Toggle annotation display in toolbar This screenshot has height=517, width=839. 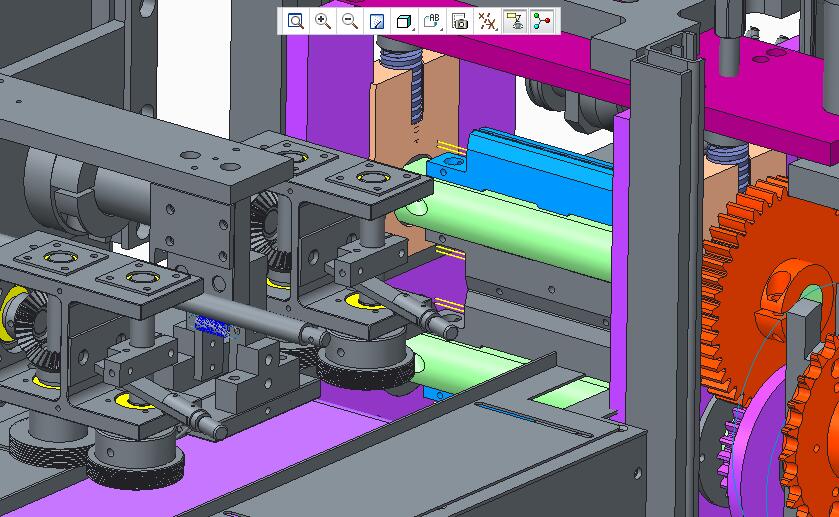pyautogui.click(x=515, y=21)
